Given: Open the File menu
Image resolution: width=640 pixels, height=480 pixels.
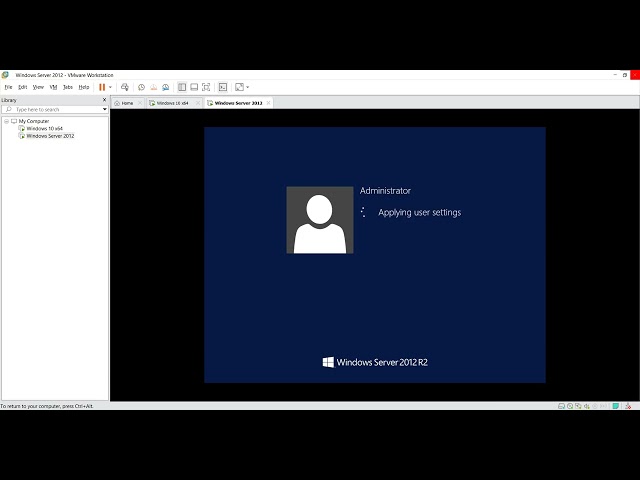Looking at the screenshot, I should pyautogui.click(x=9, y=87).
